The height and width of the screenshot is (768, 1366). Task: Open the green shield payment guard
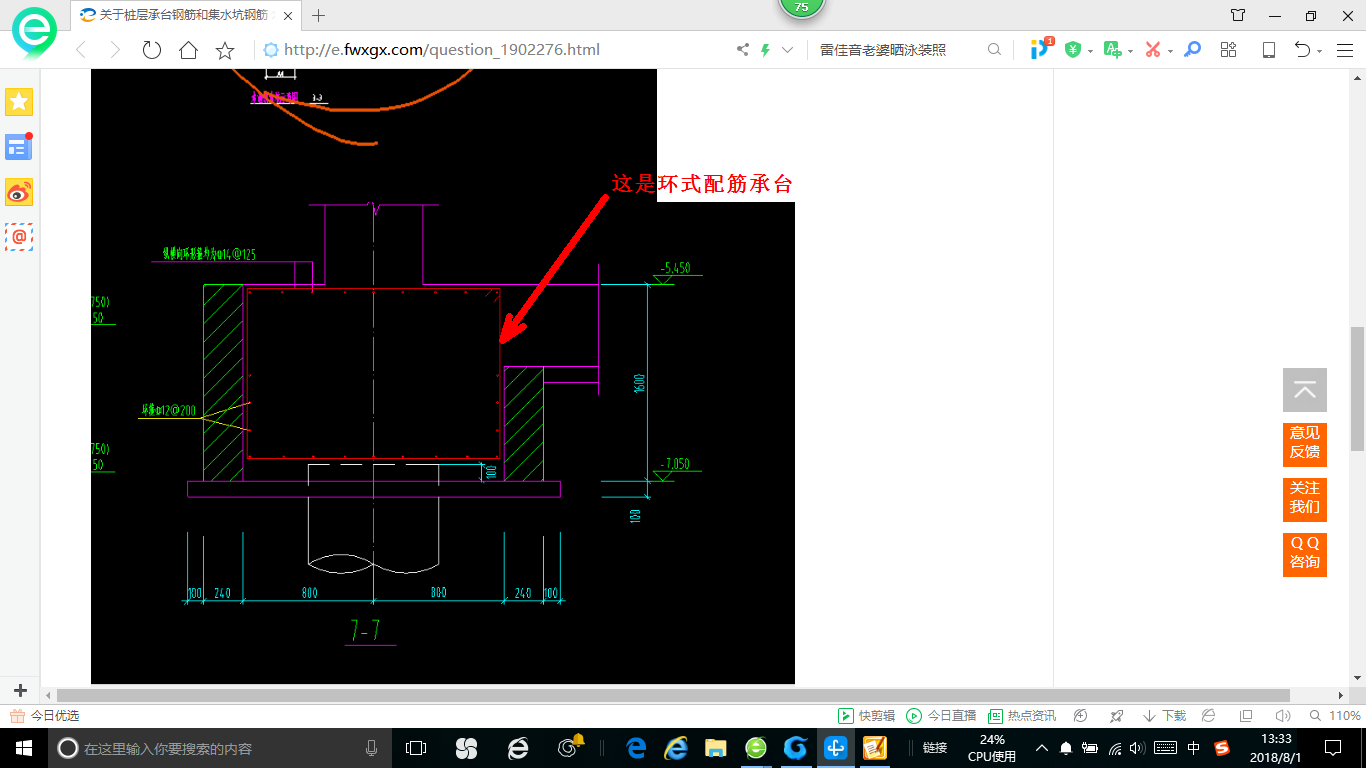coord(1073,49)
